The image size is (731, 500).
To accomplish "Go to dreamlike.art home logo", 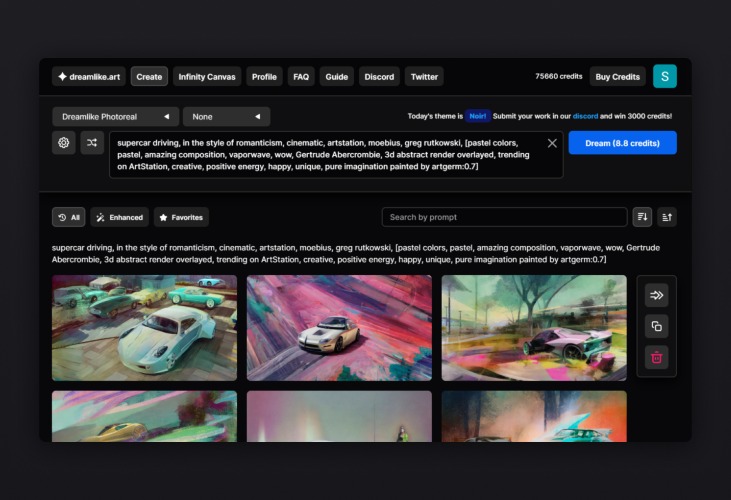I will 89,76.
